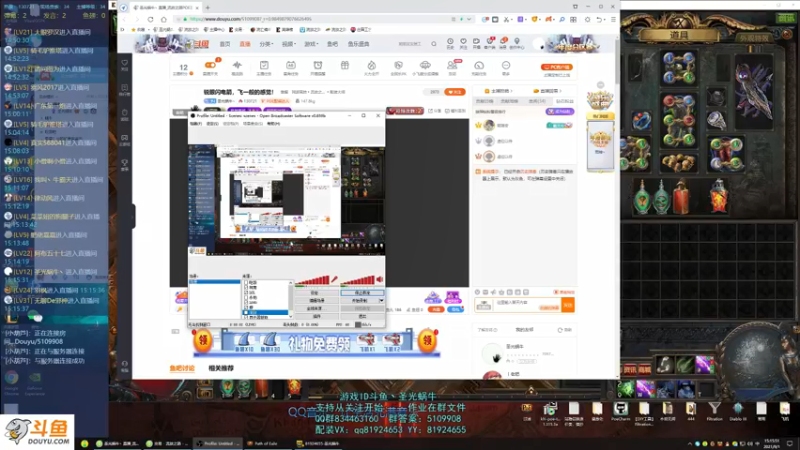Go back using the browser back arrow
Viewport: 800px width, 450px height.
click(124, 19)
